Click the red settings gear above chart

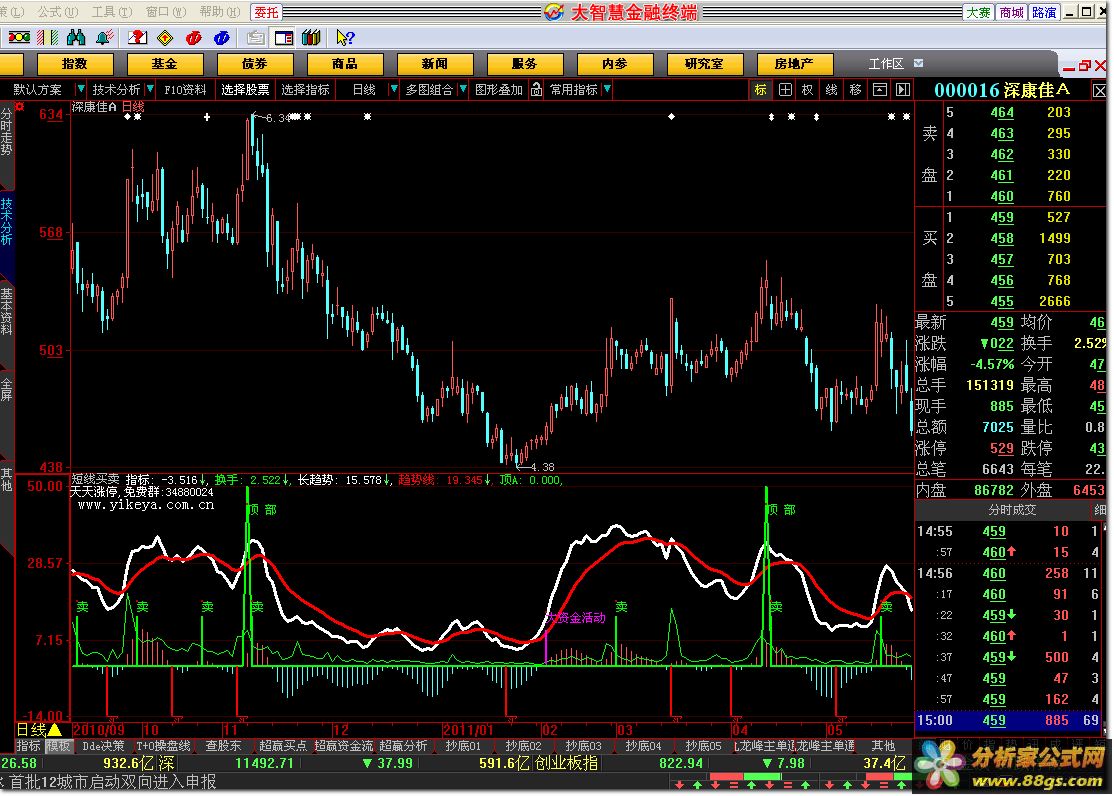point(20,107)
